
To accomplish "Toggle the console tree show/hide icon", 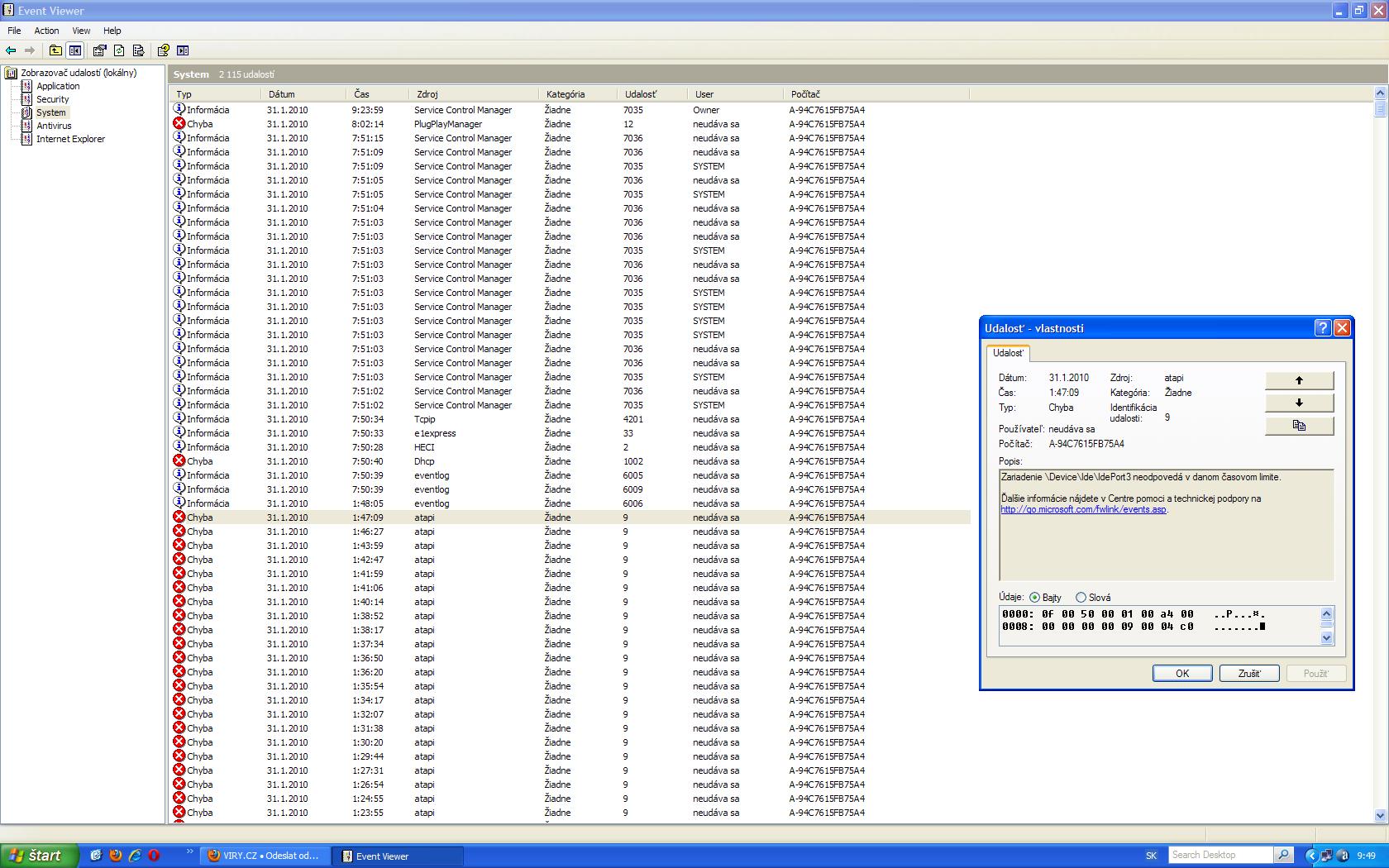I will tap(75, 50).
